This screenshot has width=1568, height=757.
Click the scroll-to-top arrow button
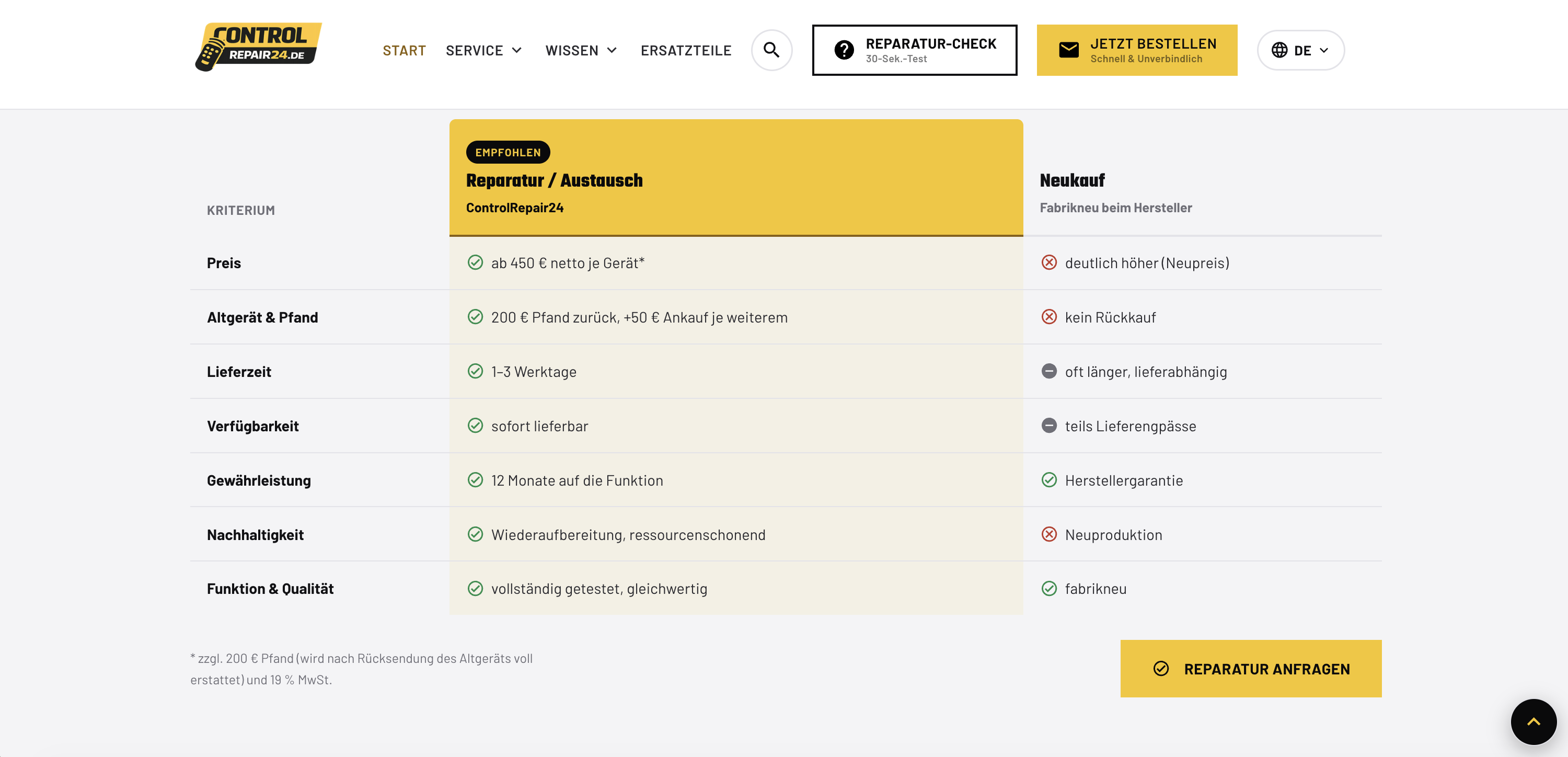coord(1534,721)
